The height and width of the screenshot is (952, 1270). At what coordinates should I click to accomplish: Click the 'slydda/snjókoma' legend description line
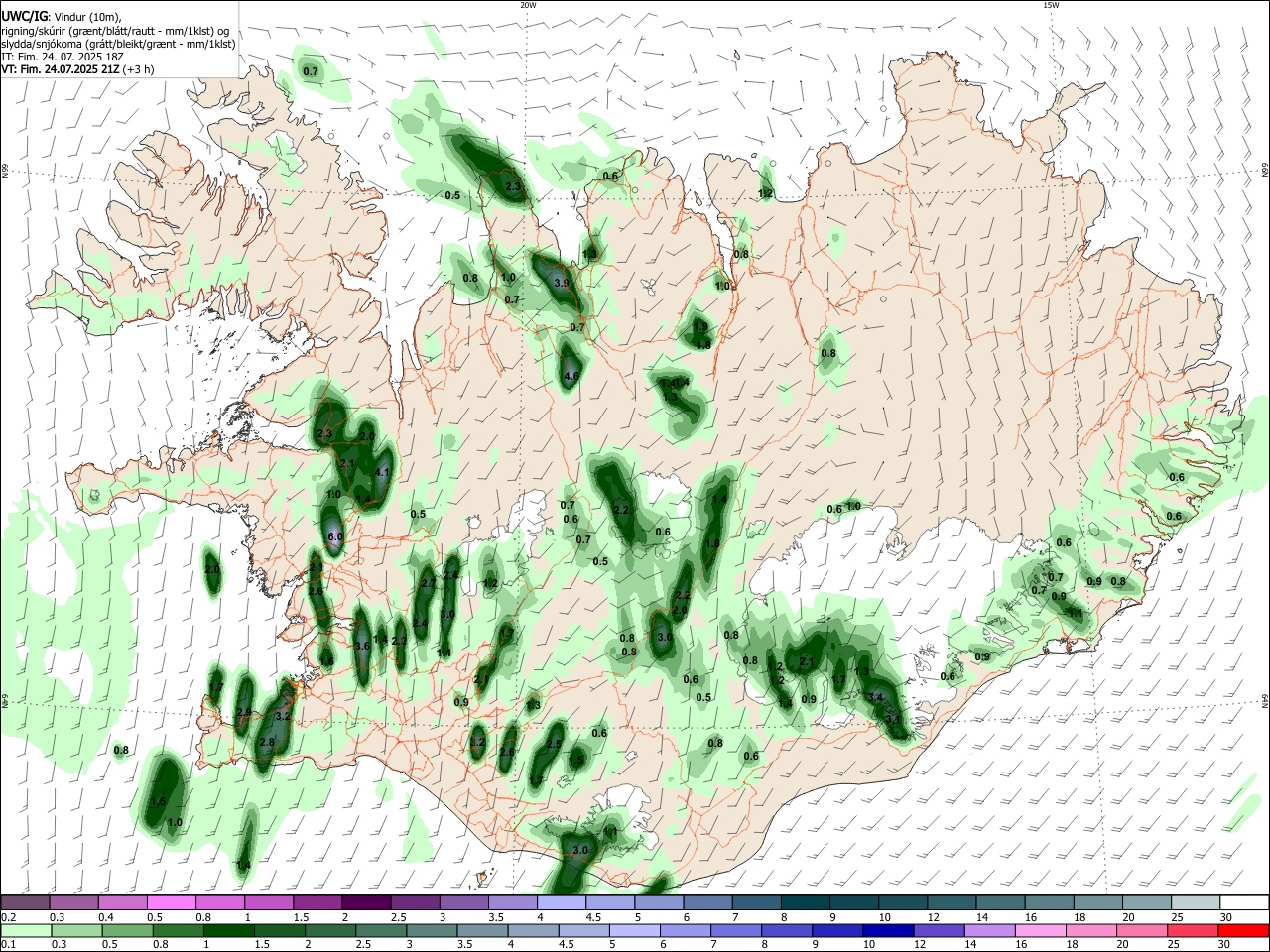click(x=118, y=44)
